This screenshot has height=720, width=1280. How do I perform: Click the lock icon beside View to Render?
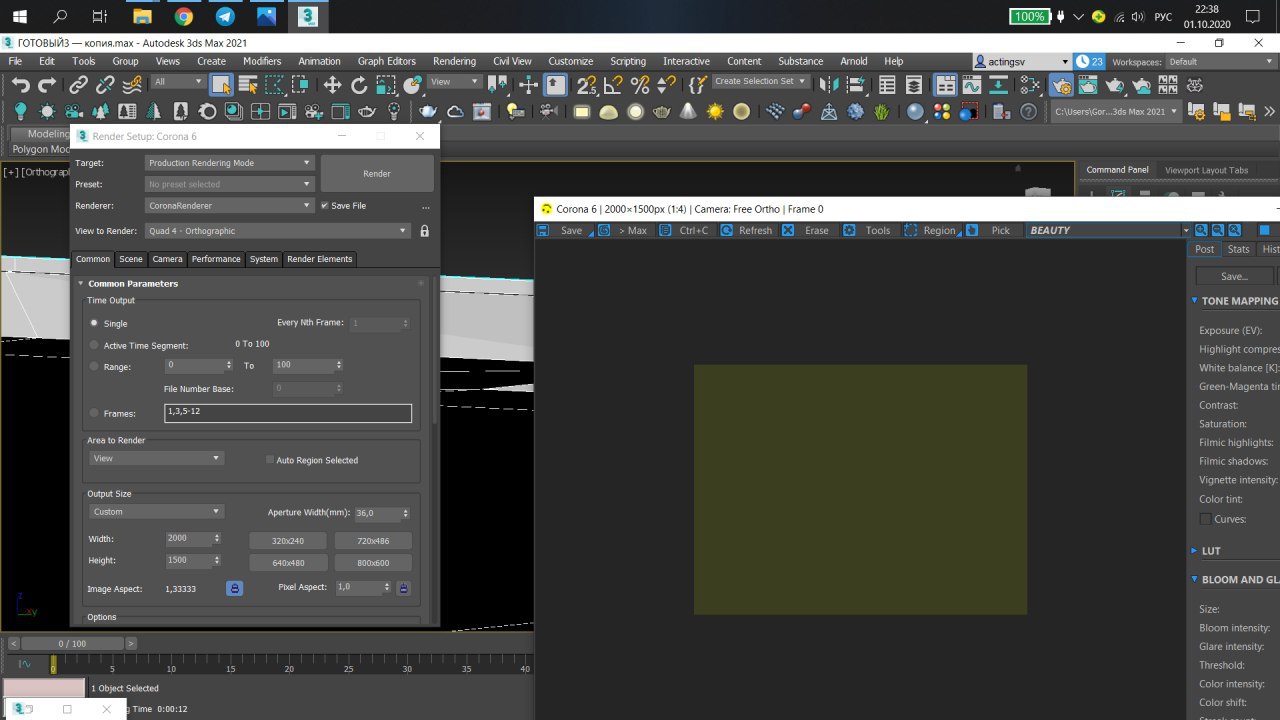424,231
